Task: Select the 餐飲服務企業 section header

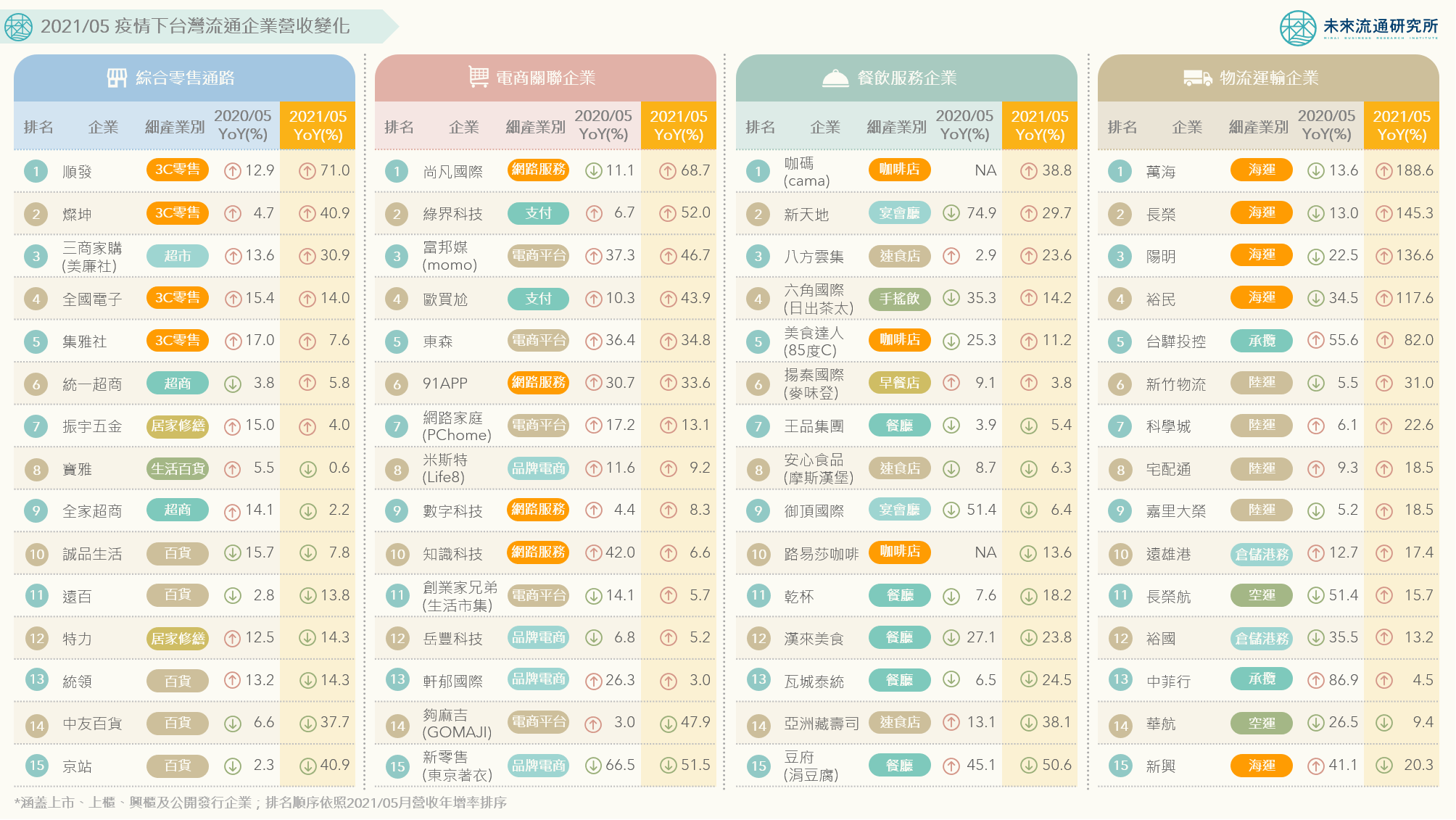Action: (906, 78)
